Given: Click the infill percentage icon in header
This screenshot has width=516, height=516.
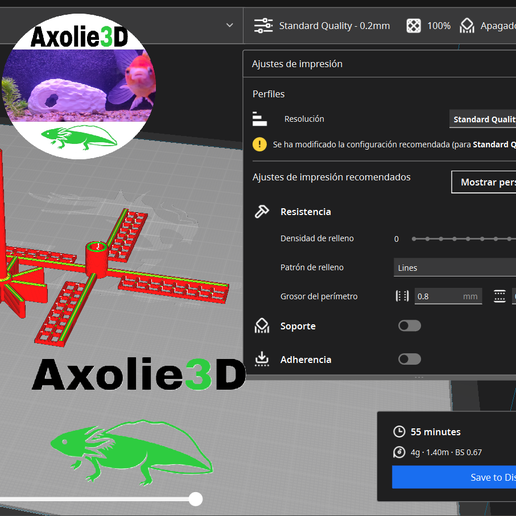Looking at the screenshot, I should (x=413, y=26).
